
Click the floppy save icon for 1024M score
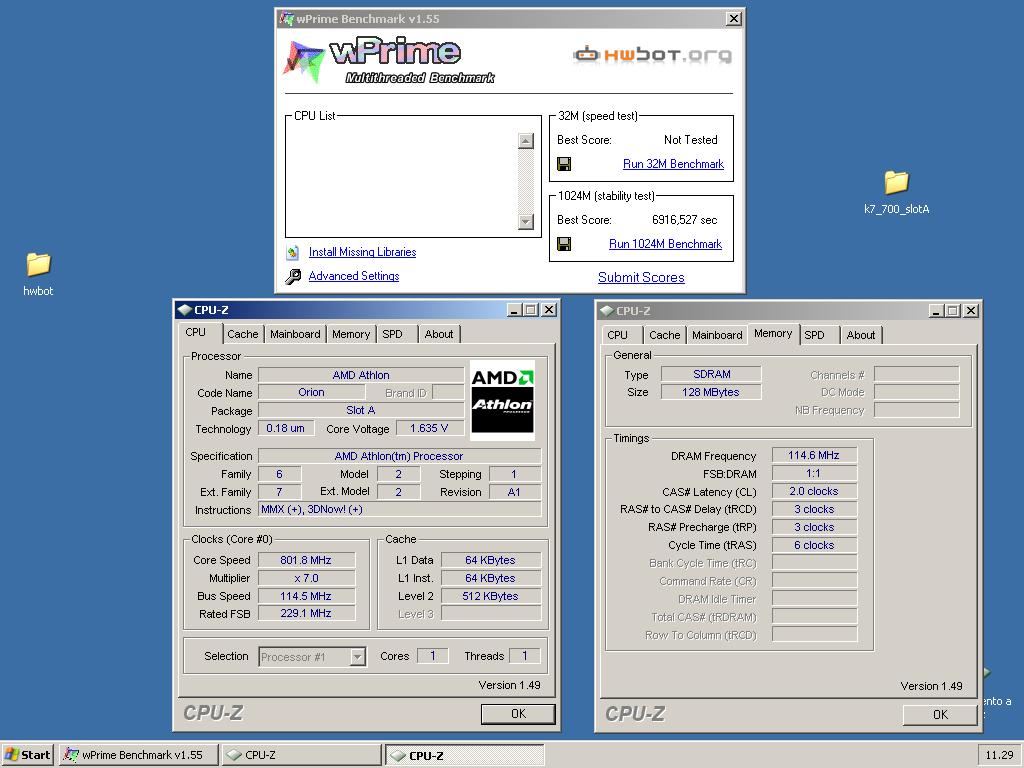tap(564, 244)
